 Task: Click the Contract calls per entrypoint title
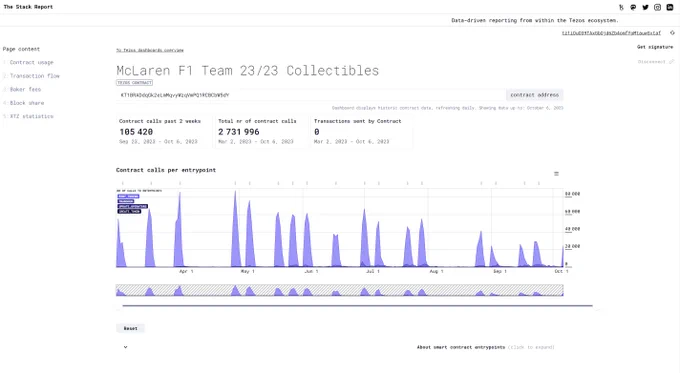[x=166, y=170]
